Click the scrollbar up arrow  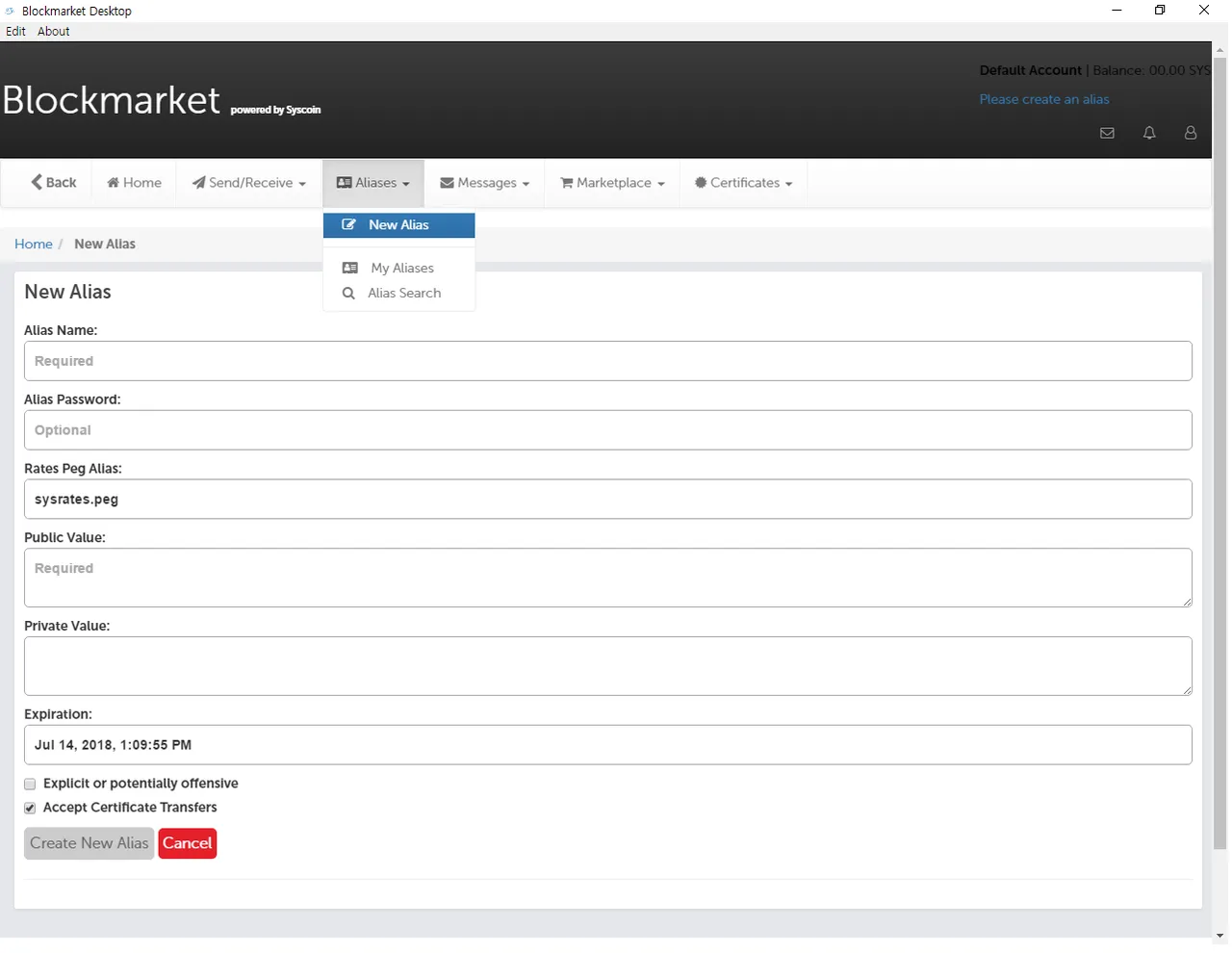point(1220,49)
